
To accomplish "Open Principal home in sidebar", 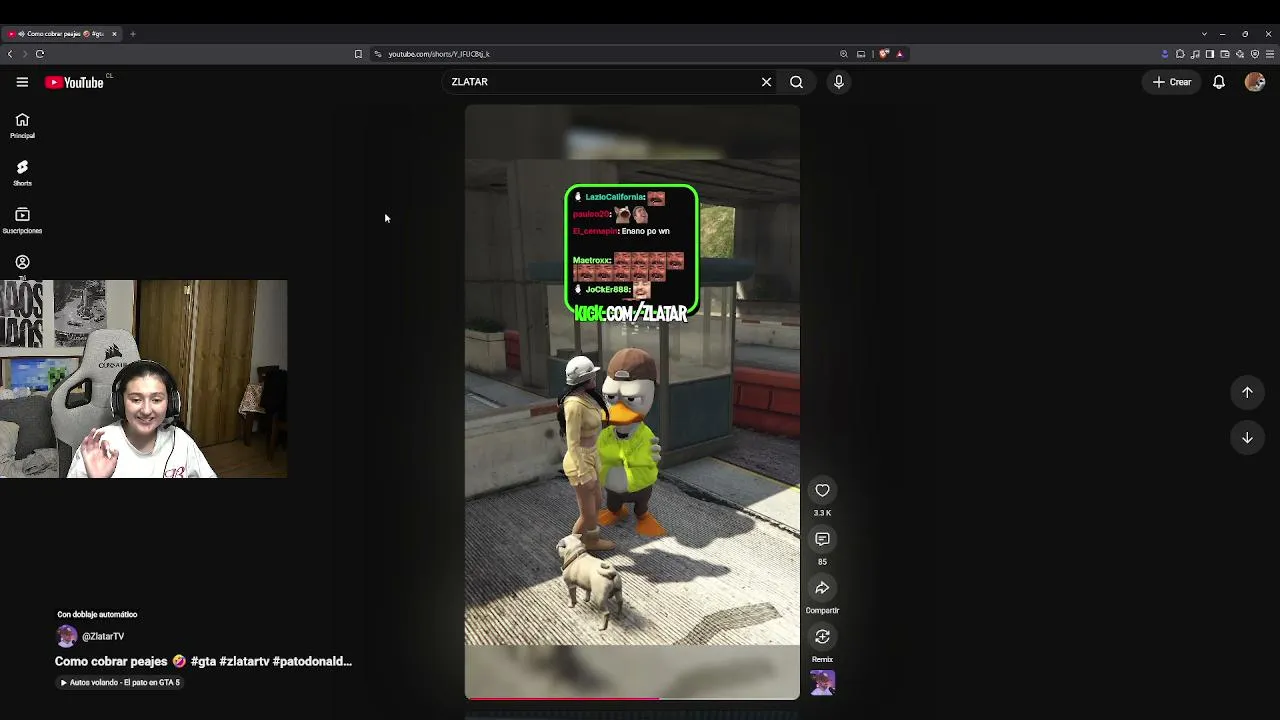I will [x=22, y=125].
